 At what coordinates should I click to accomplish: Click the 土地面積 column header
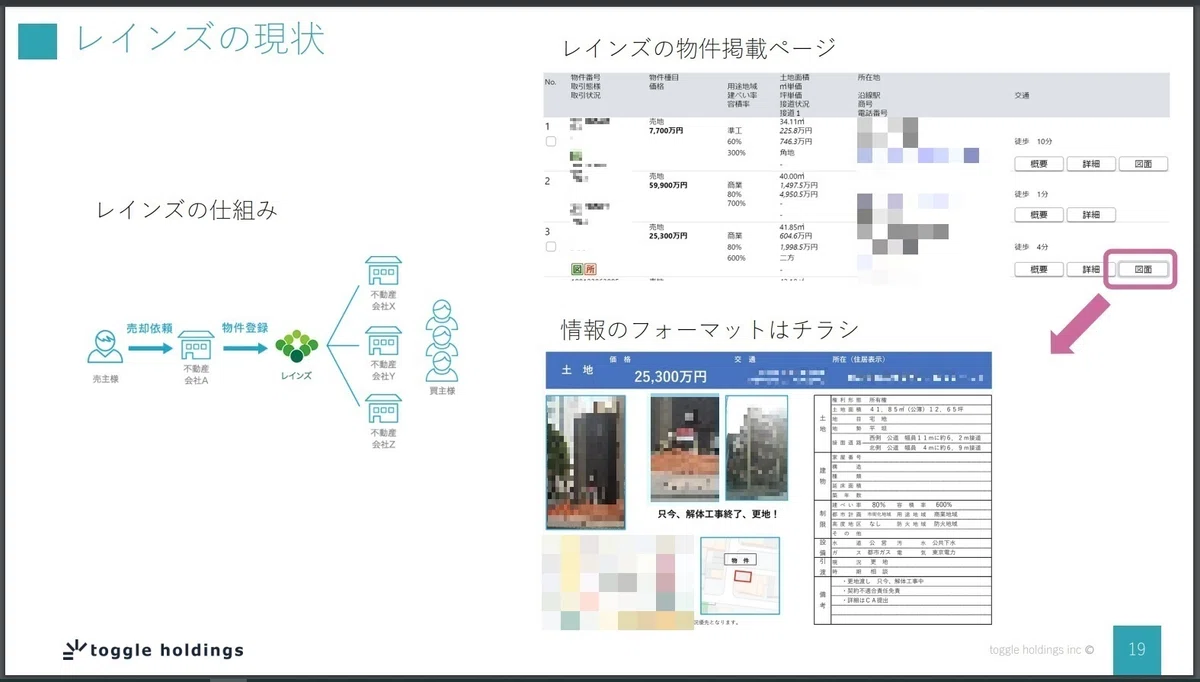pyautogui.click(x=795, y=77)
